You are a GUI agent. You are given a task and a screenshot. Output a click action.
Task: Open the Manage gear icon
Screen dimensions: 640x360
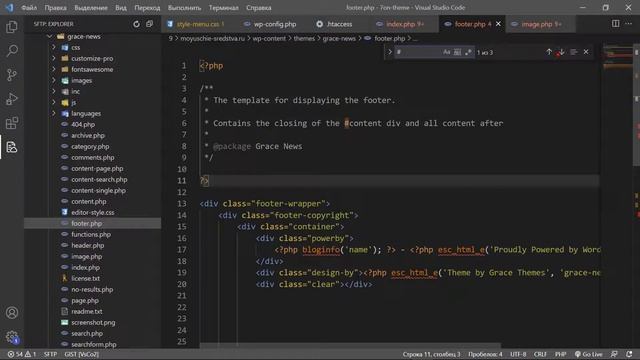tap(12, 337)
